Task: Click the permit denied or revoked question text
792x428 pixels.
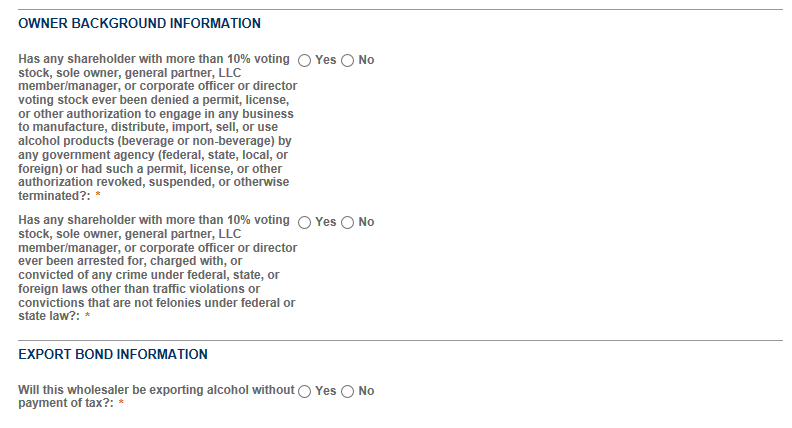Action: coord(156,127)
